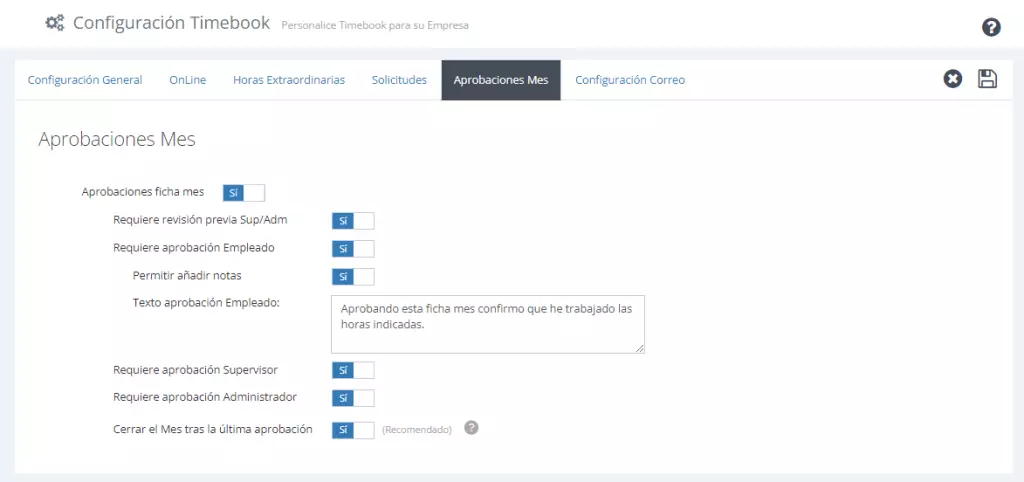Click the gears icon beside Configuración Timebook

coord(55,24)
